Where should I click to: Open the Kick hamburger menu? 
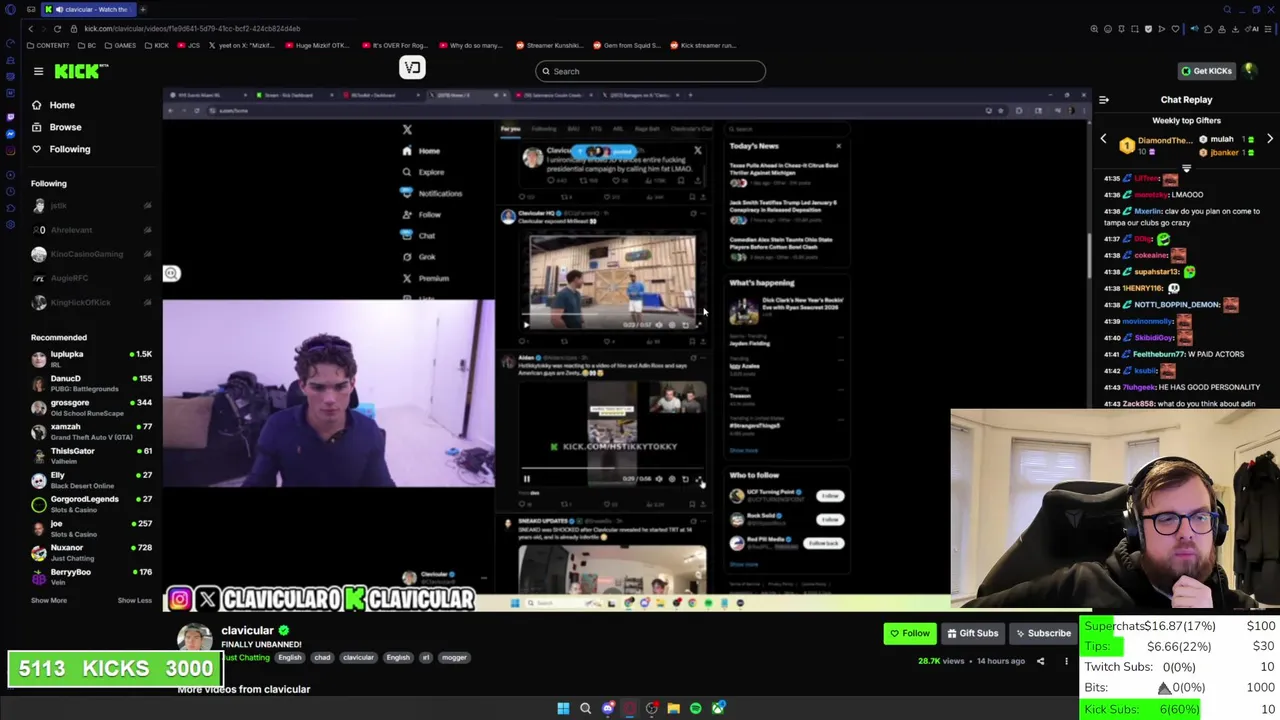pos(38,71)
